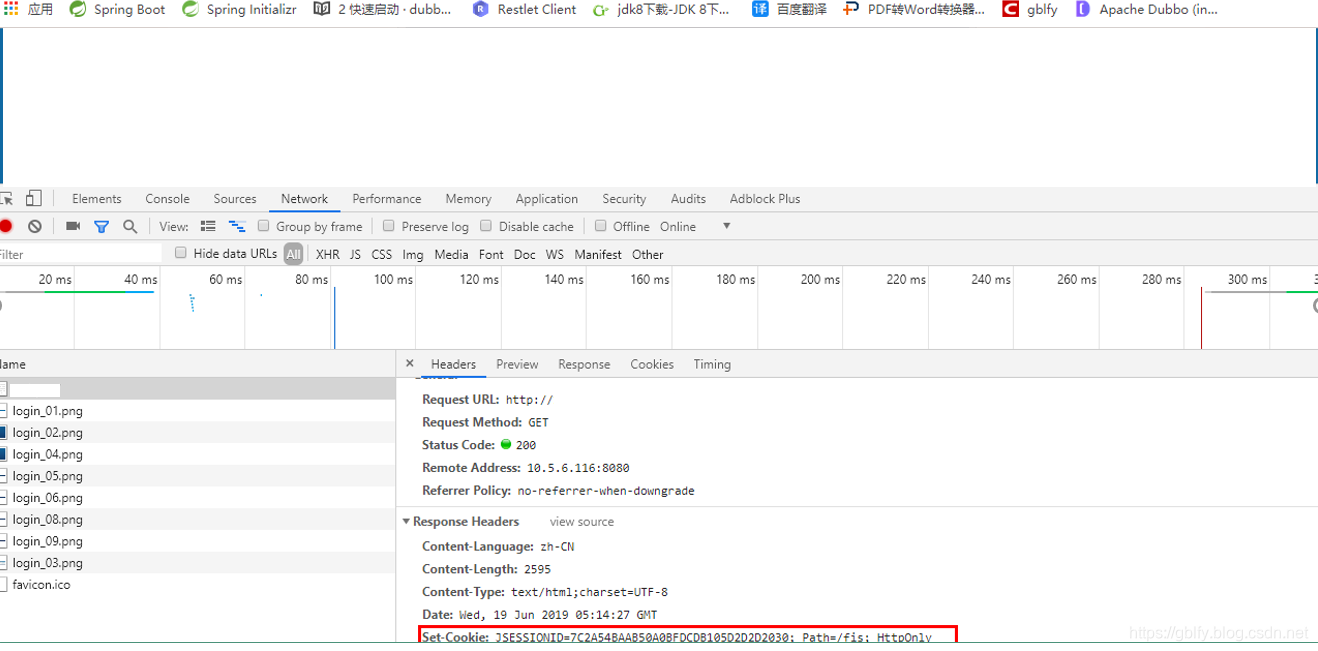Screen dimensions: 1318x651
Task: Filter requests by Other
Action: pos(648,255)
